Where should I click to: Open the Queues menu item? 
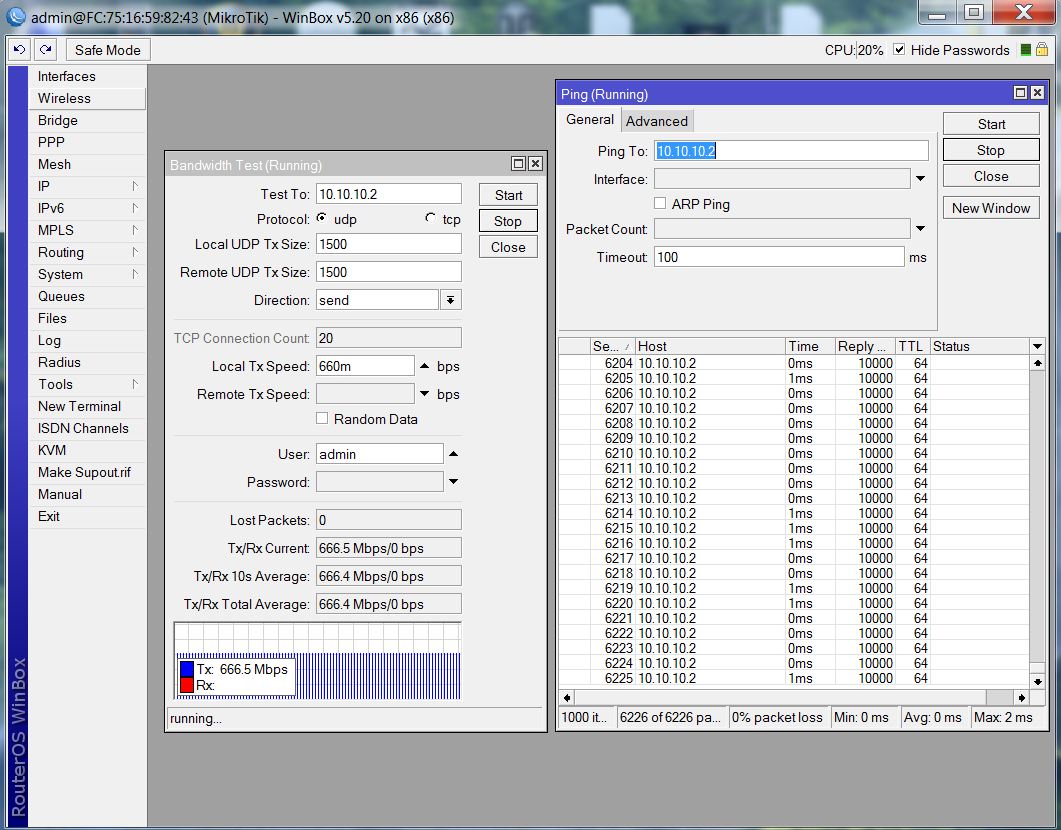coord(87,296)
